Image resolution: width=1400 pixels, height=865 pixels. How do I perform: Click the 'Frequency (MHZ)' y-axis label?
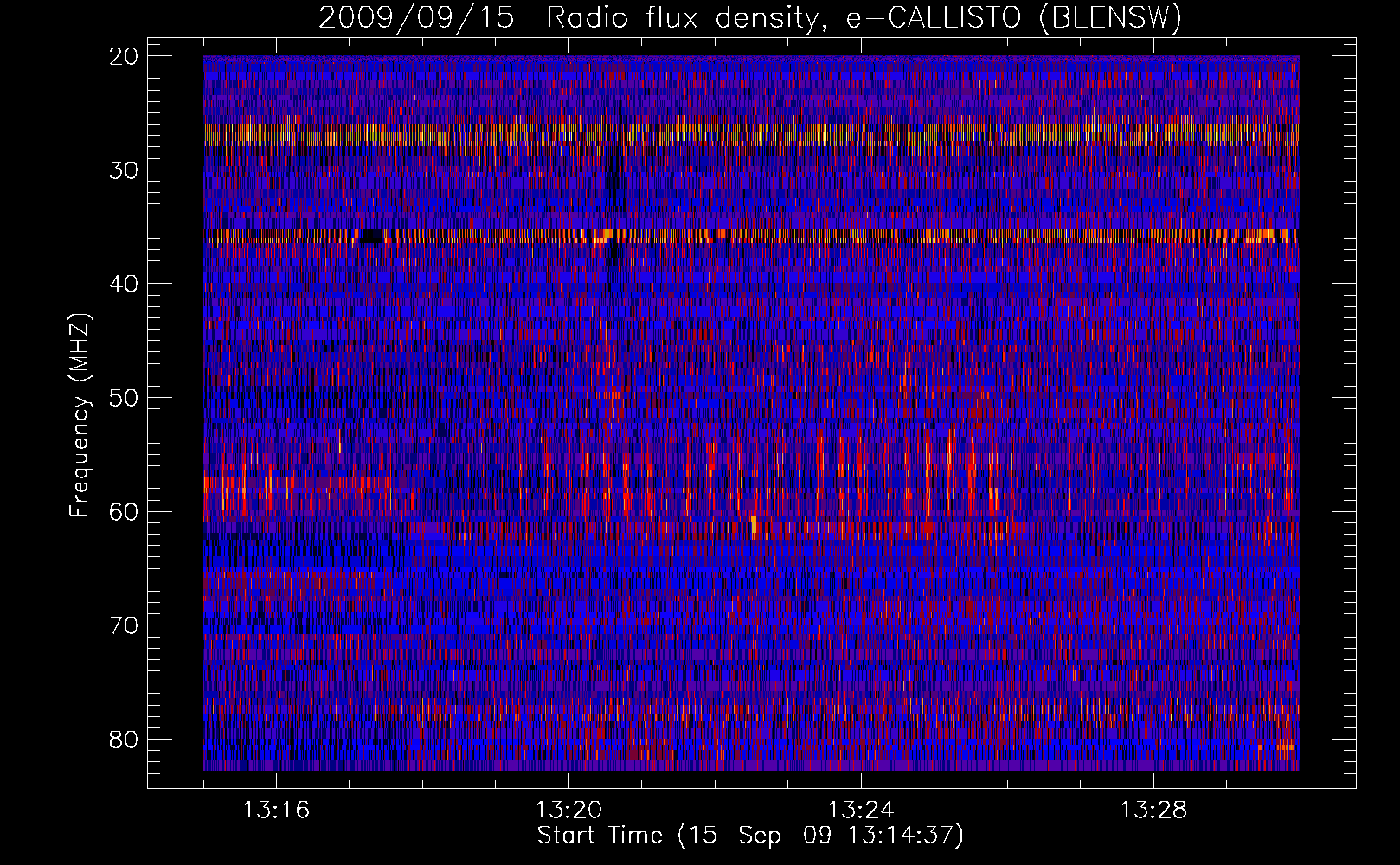pyautogui.click(x=80, y=415)
